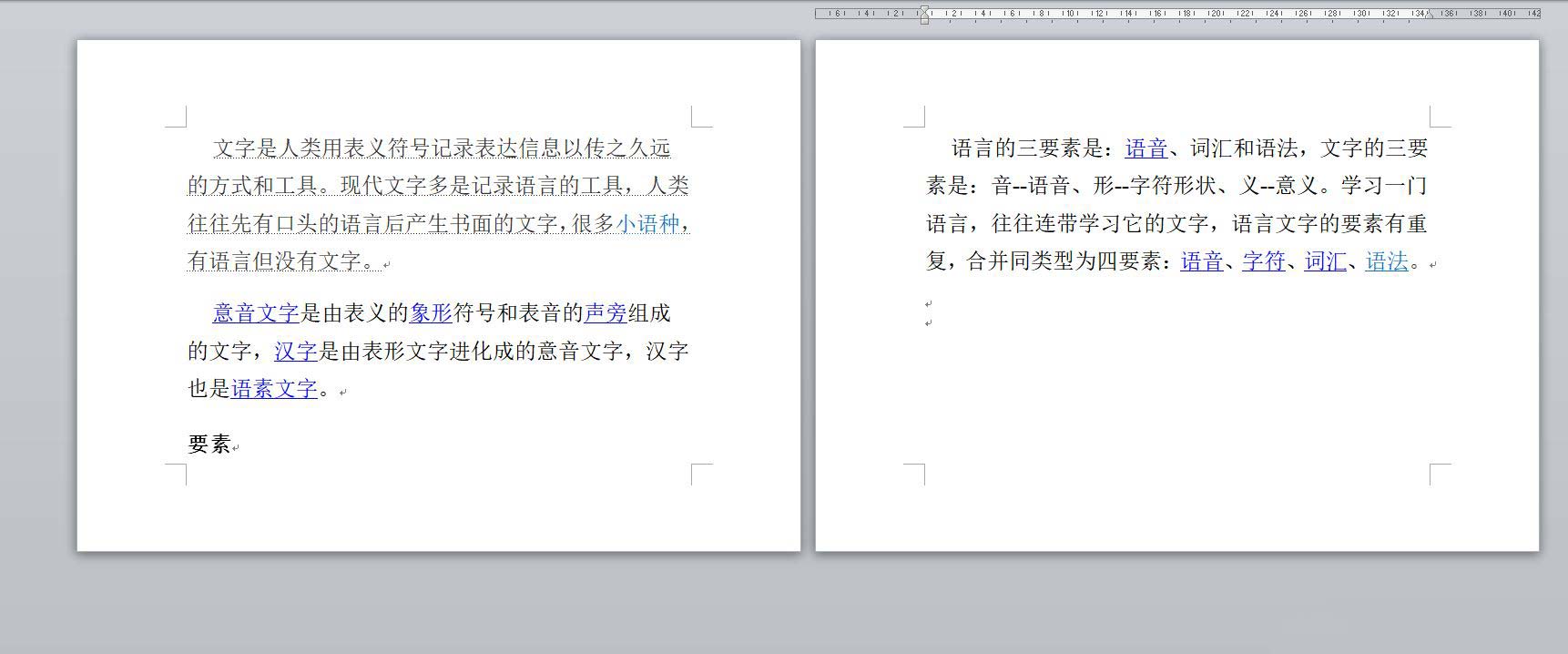The height and width of the screenshot is (654, 1568).
Task: Place cursor in the 要素 heading
Action: pos(209,445)
